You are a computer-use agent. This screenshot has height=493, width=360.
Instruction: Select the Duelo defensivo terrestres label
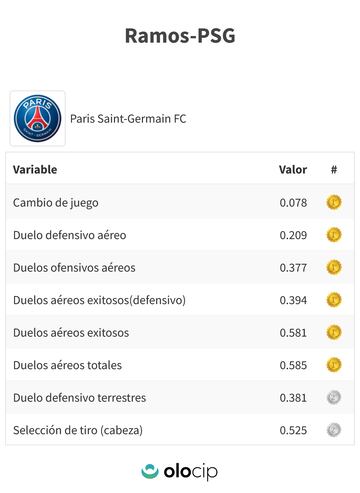tap(80, 398)
